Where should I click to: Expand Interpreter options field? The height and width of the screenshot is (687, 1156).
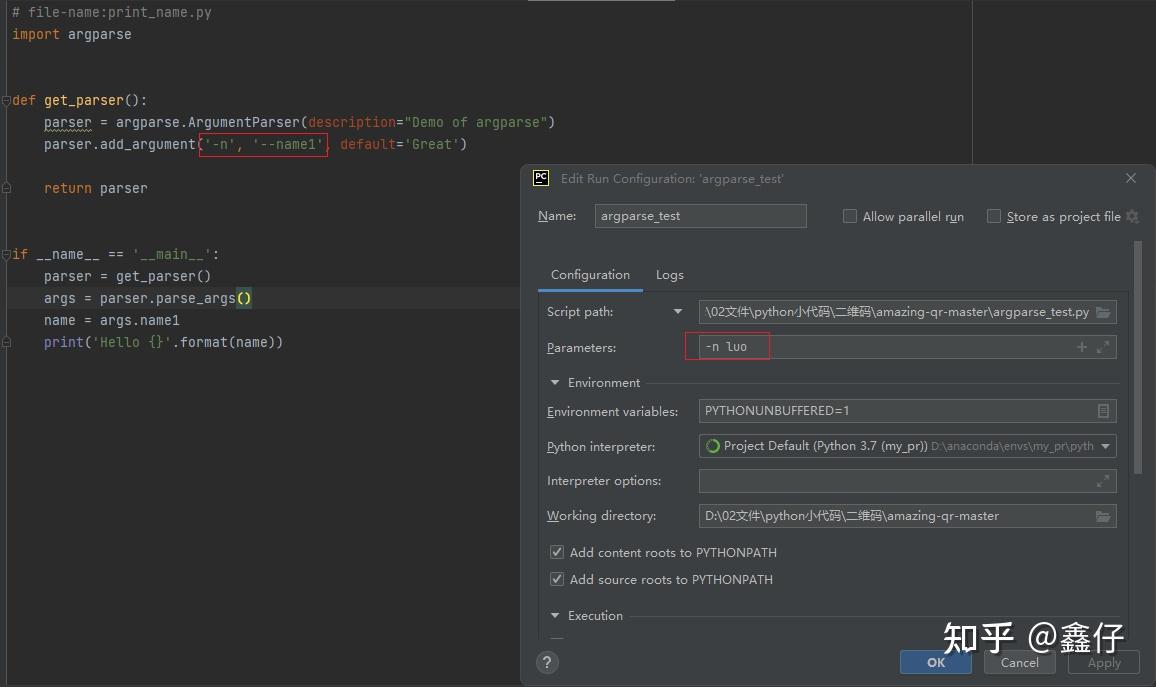tap(1103, 481)
